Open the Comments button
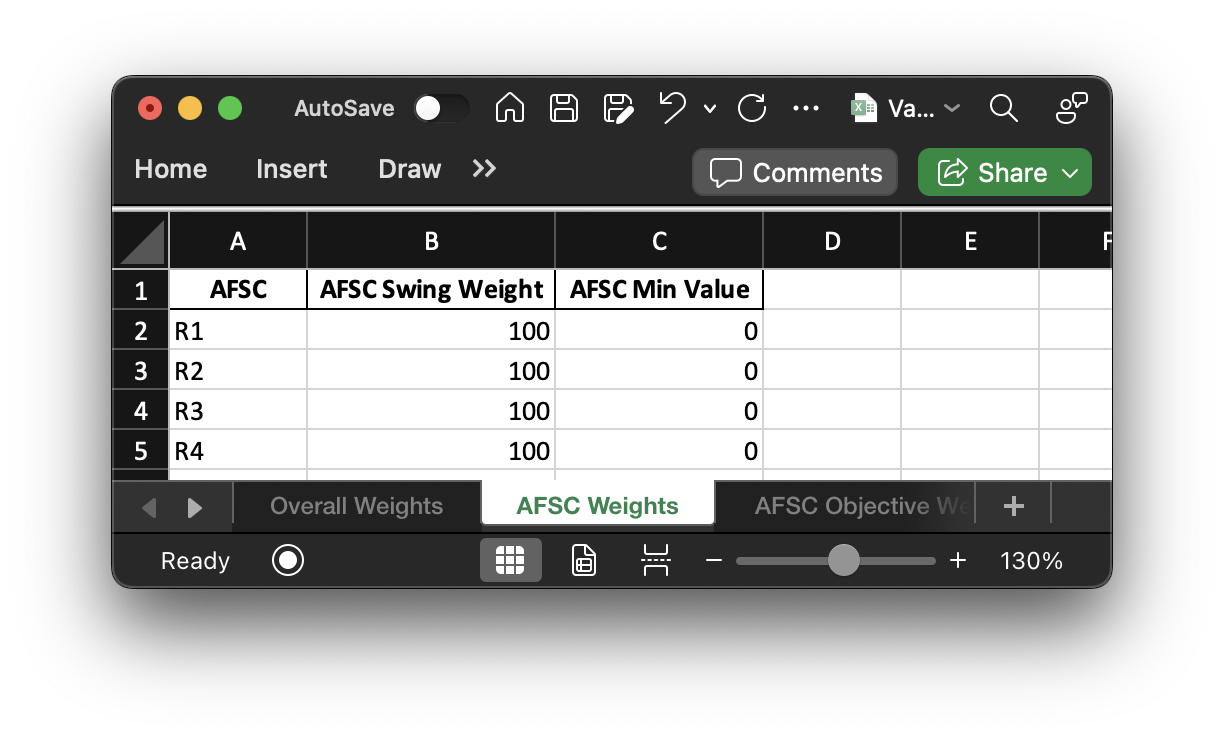Screen dimensions: 1224x736 (796, 172)
